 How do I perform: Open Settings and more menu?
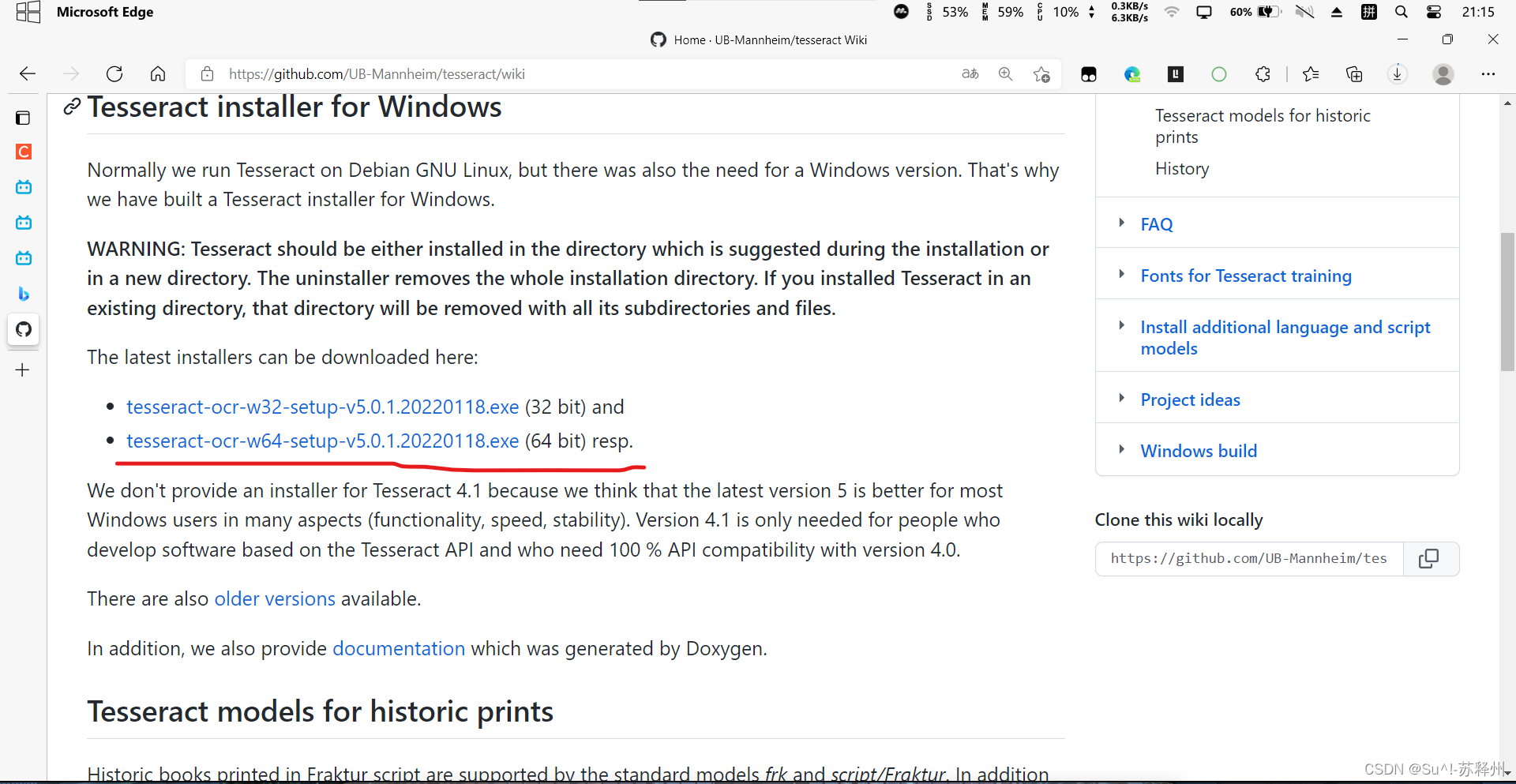1488,74
